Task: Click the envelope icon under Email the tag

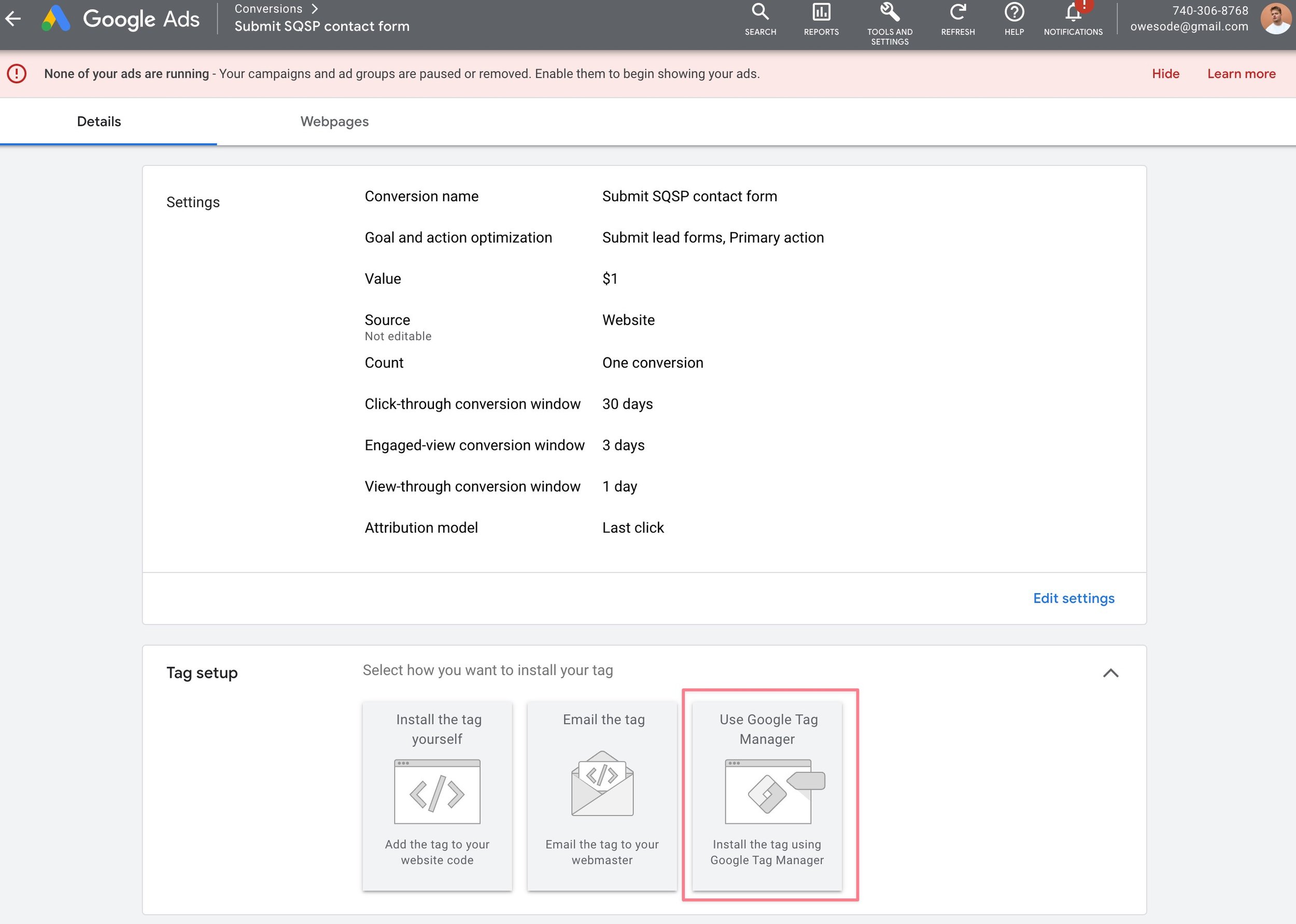Action: click(x=602, y=783)
